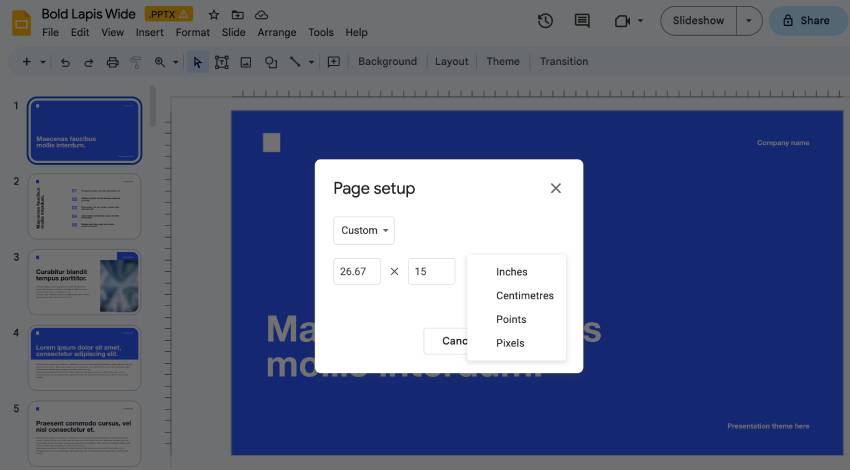This screenshot has height=470, width=850.
Task: Click the print icon
Action: pyautogui.click(x=112, y=62)
